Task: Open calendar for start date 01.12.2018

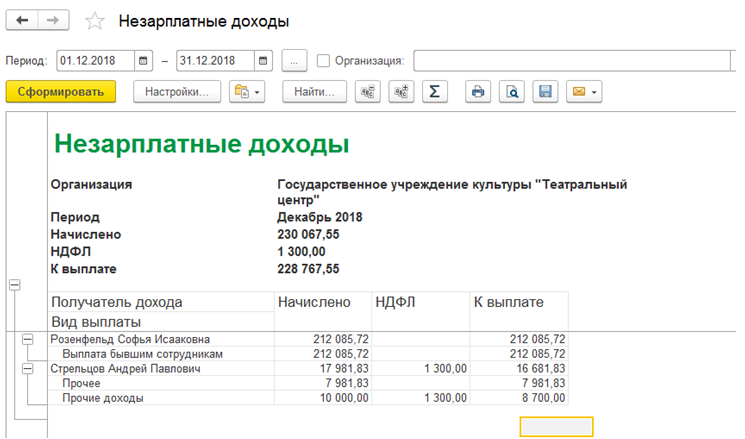Action: 143,61
